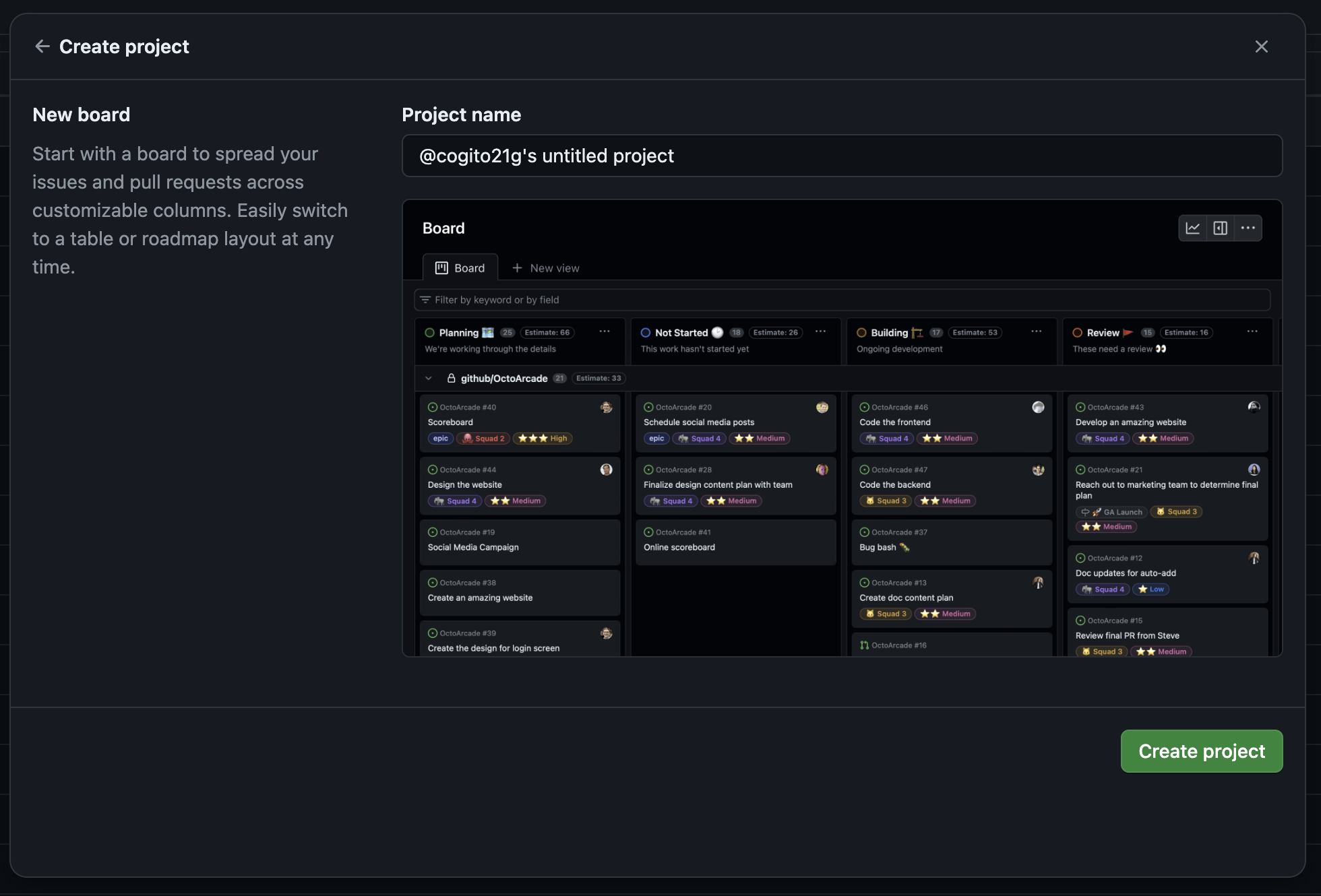
Task: Close the Create project dialog
Action: click(1261, 46)
